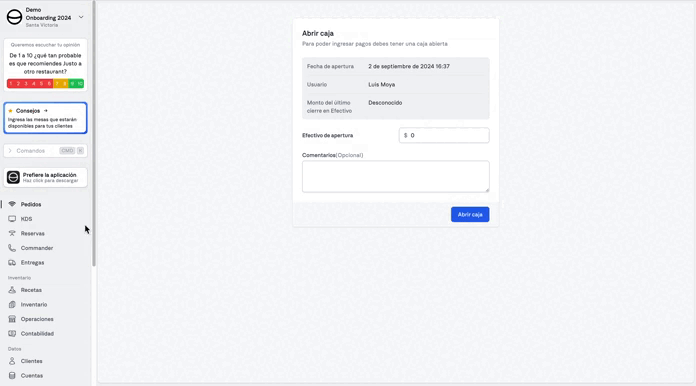
Task: Open the Consejos tips card
Action: tap(45, 118)
